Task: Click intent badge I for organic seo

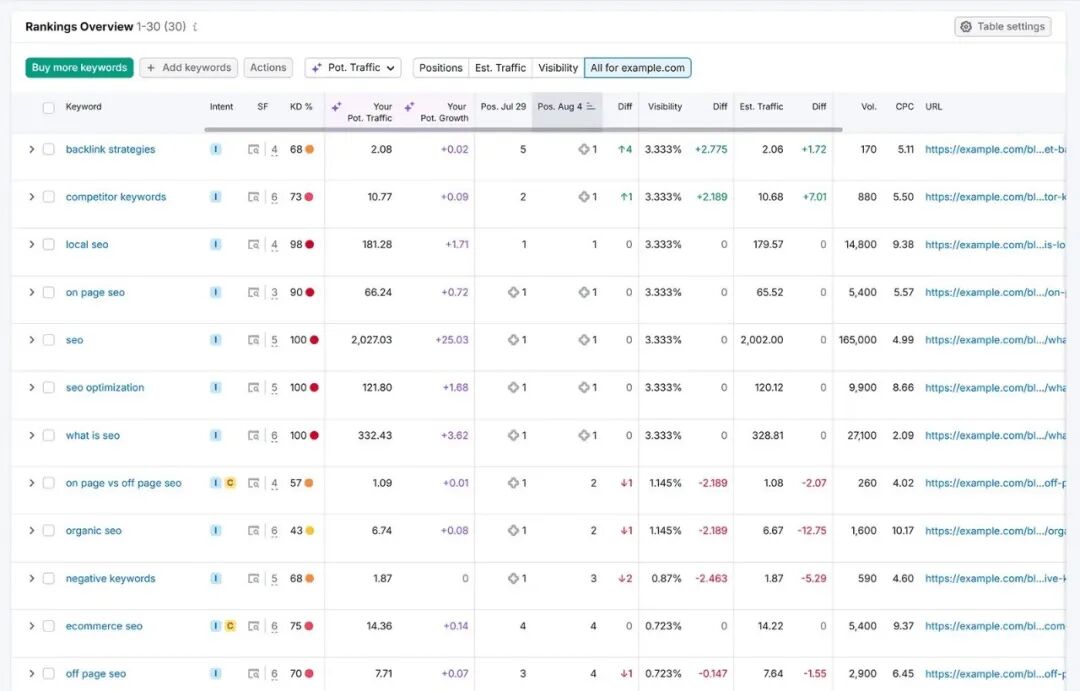Action: click(x=216, y=530)
